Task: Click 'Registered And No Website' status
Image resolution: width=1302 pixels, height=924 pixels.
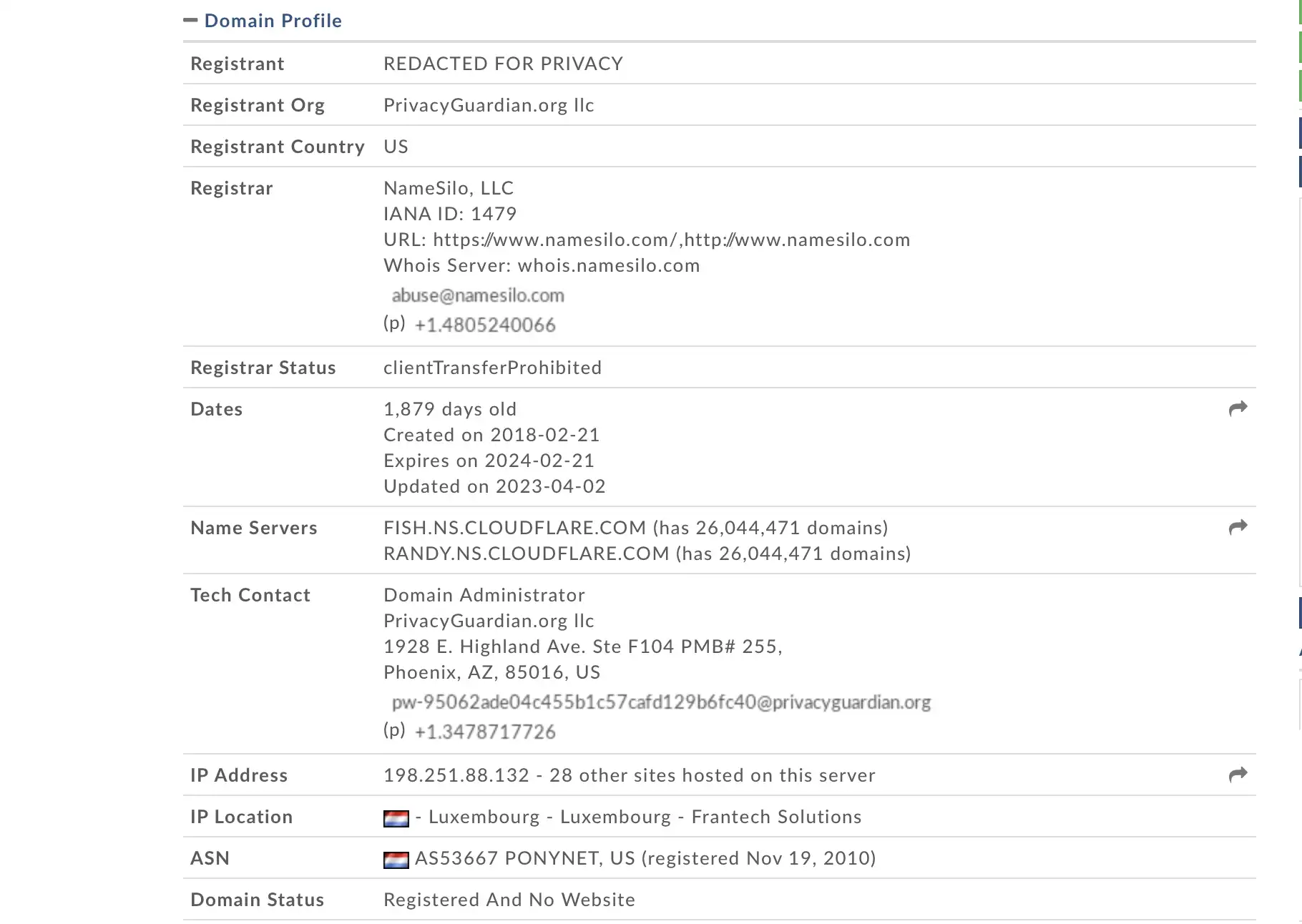Action: tap(509, 900)
